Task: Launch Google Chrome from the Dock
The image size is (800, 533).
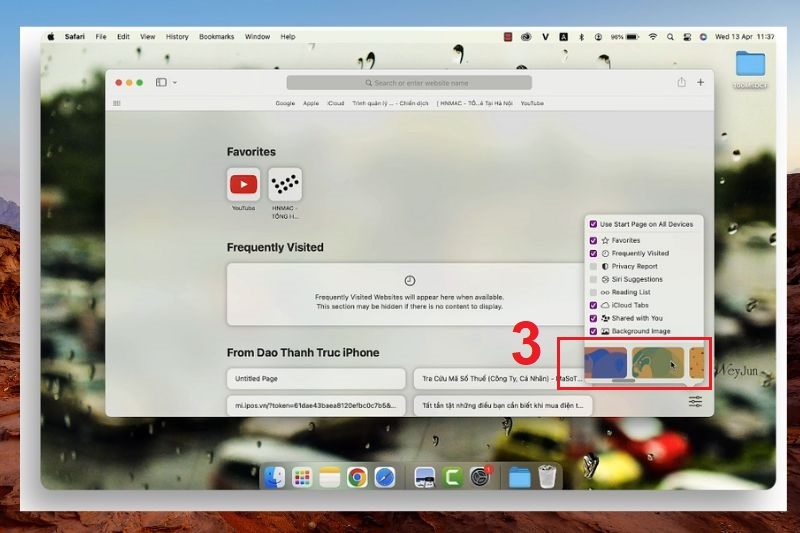Action: click(x=357, y=478)
